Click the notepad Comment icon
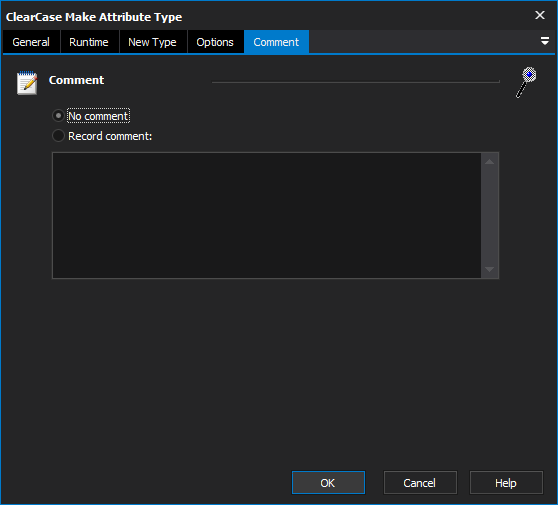The image size is (558, 505). pos(27,83)
